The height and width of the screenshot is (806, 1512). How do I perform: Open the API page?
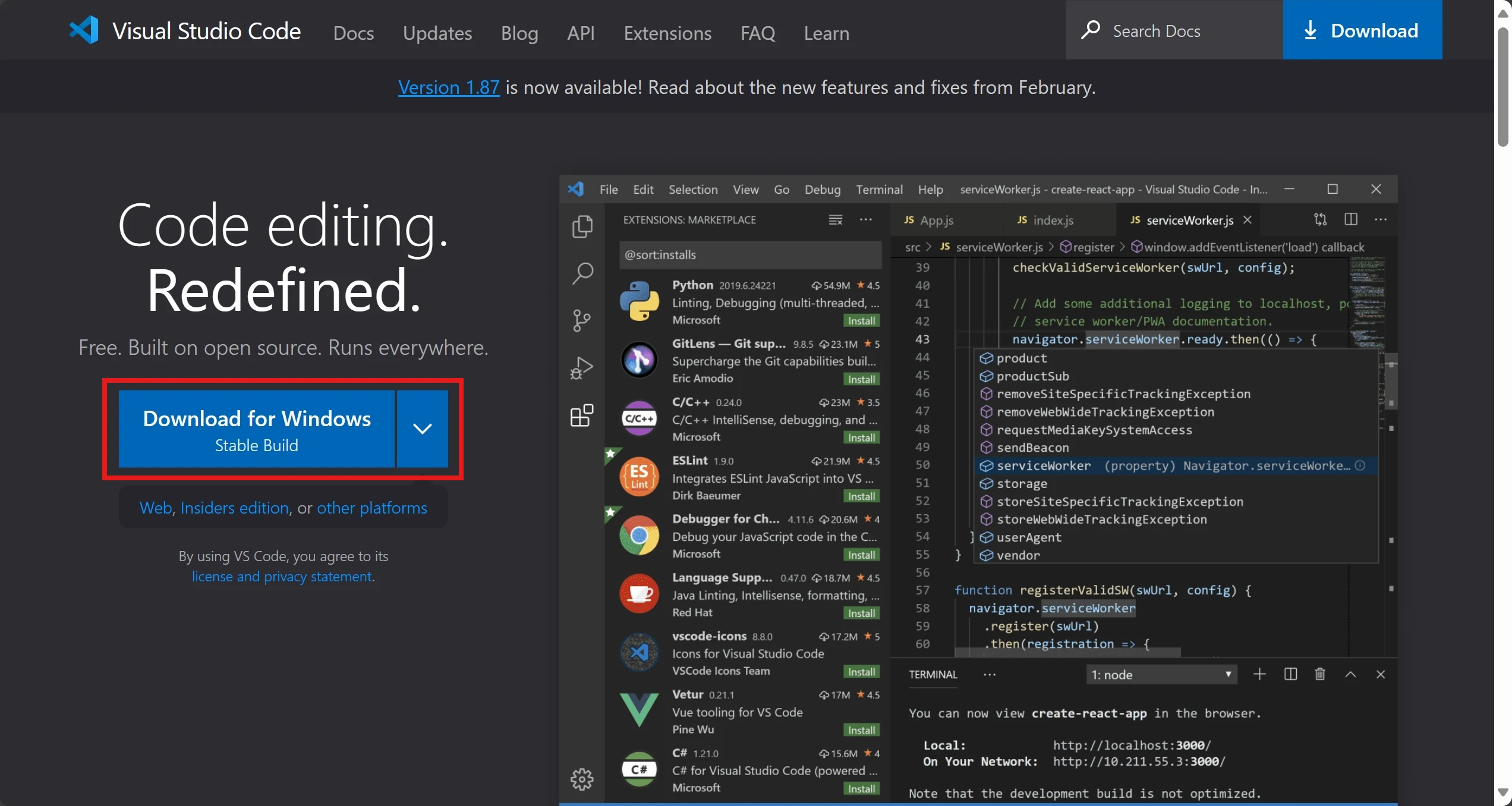(581, 33)
